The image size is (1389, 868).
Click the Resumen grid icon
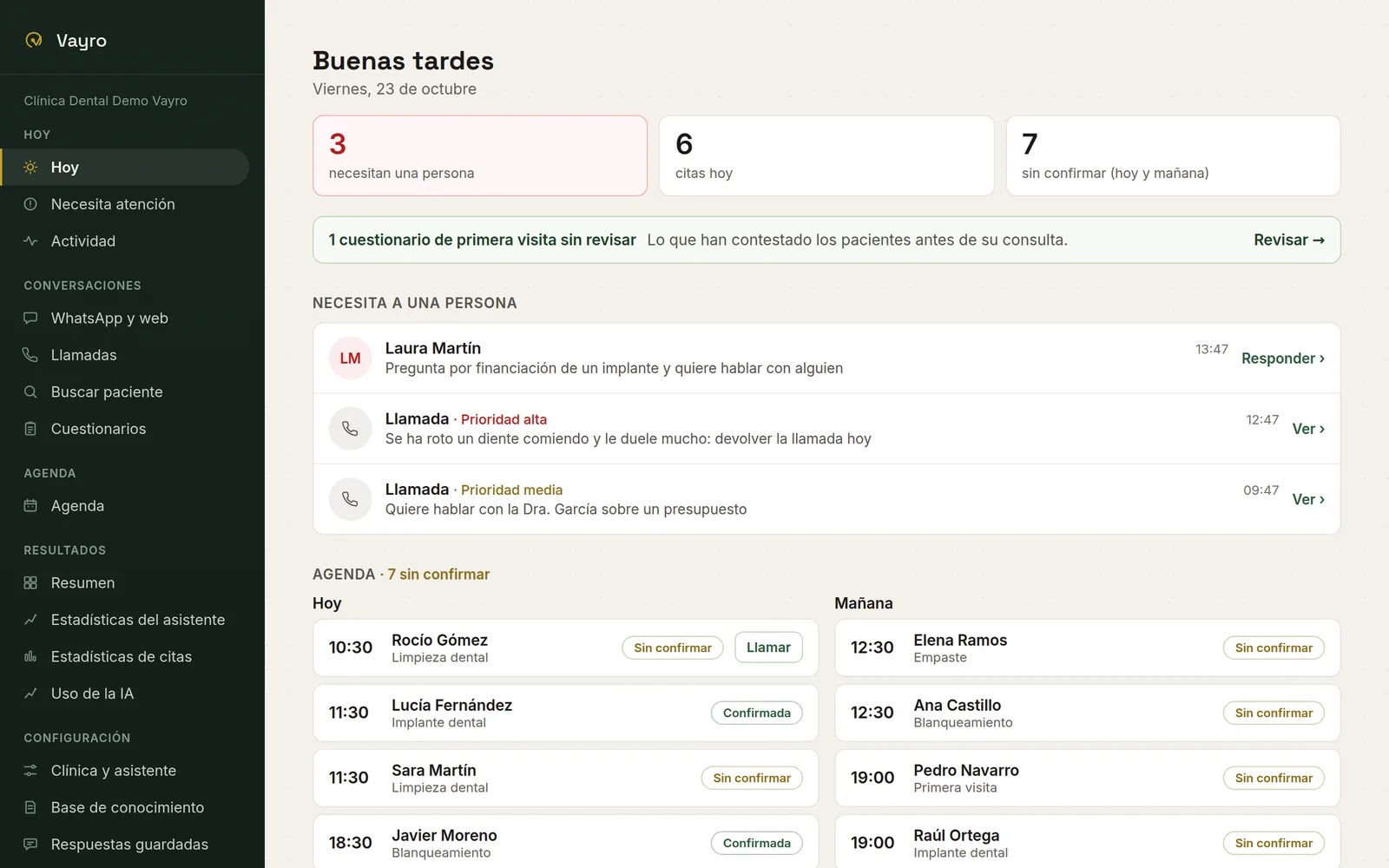pyautogui.click(x=30, y=583)
